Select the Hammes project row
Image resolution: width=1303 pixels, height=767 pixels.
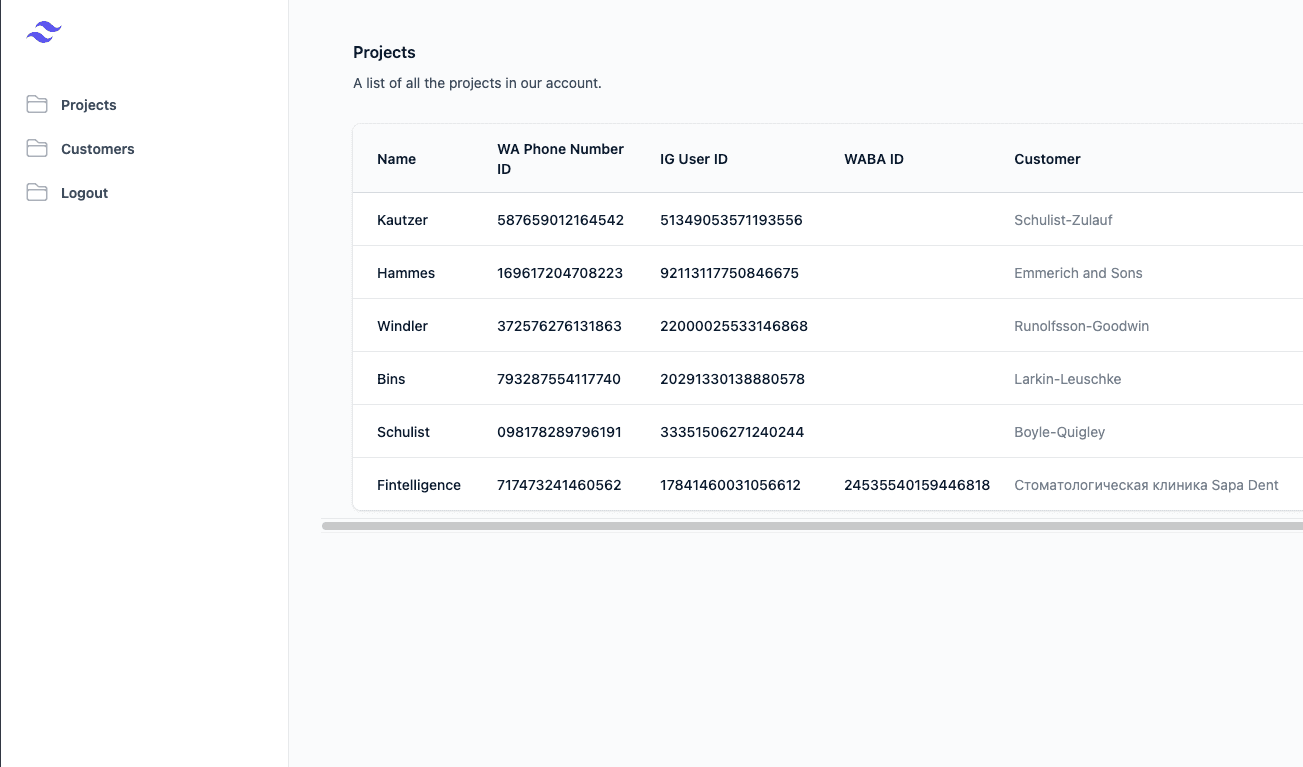pyautogui.click(x=406, y=273)
